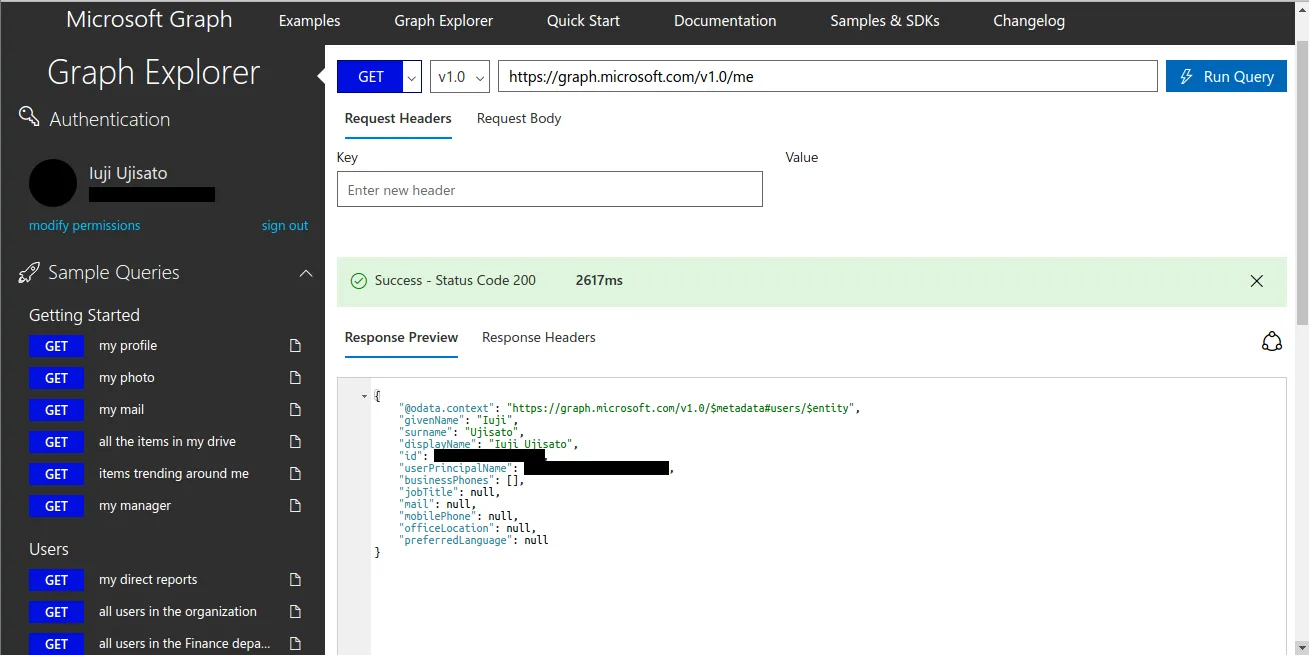Click the Enter new header key field
Screen dimensions: 1309x655
(549, 190)
